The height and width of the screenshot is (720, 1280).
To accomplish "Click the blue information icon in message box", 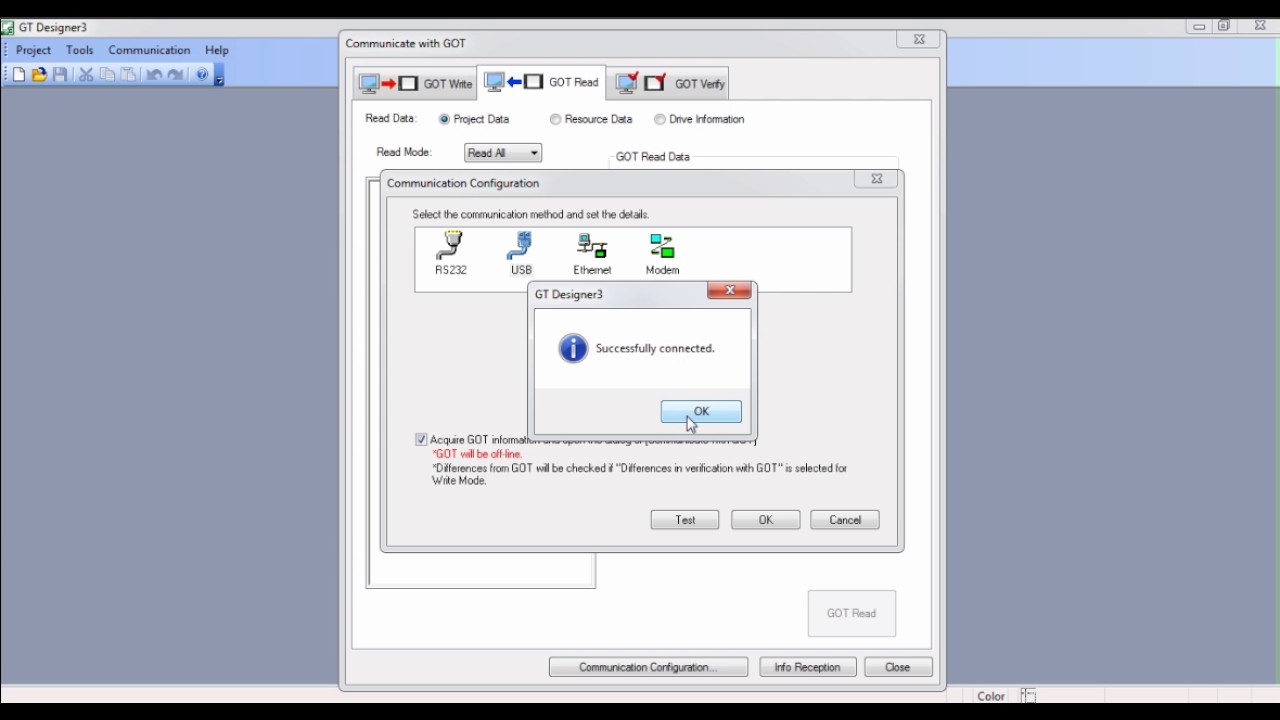I will (x=573, y=348).
